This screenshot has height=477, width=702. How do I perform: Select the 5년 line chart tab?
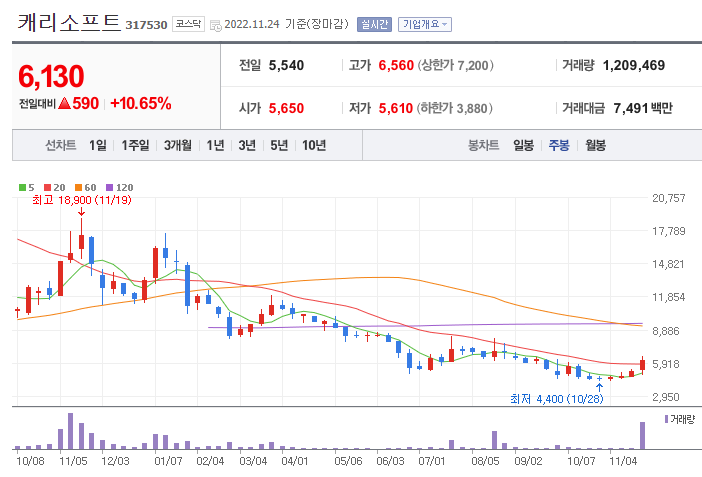coord(279,145)
